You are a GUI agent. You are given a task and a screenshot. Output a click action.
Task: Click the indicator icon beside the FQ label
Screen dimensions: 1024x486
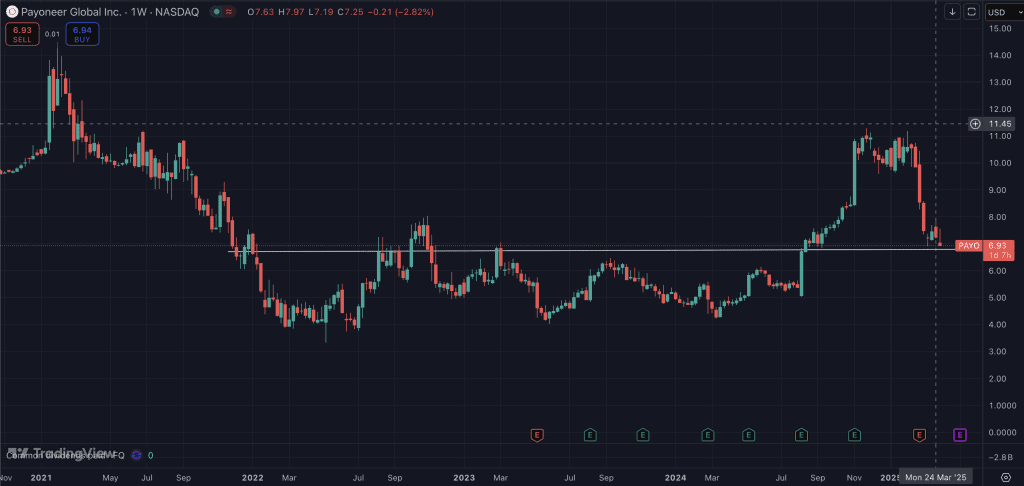pos(136,456)
